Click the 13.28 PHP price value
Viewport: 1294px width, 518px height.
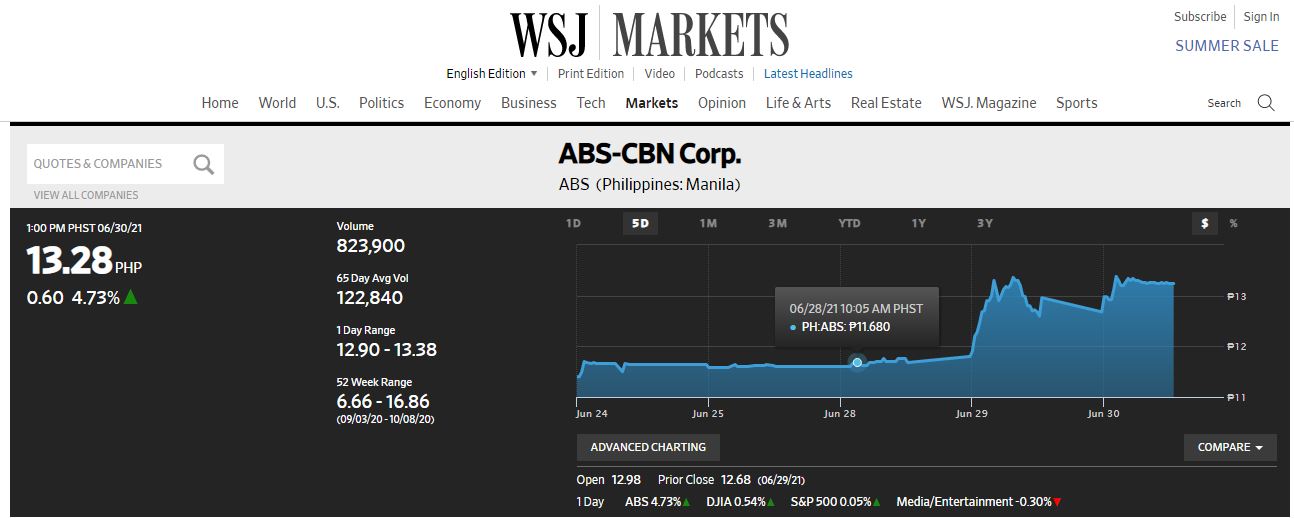[x=84, y=261]
